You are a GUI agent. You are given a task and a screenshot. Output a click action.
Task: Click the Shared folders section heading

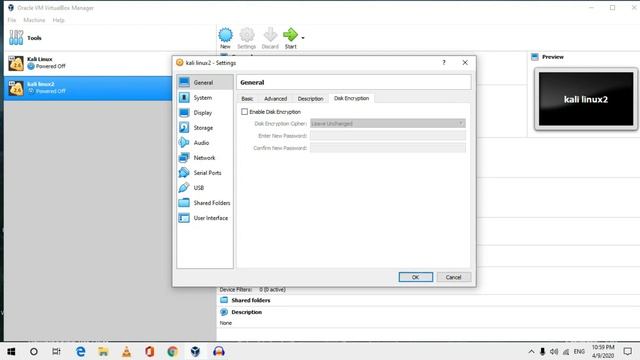251,300
